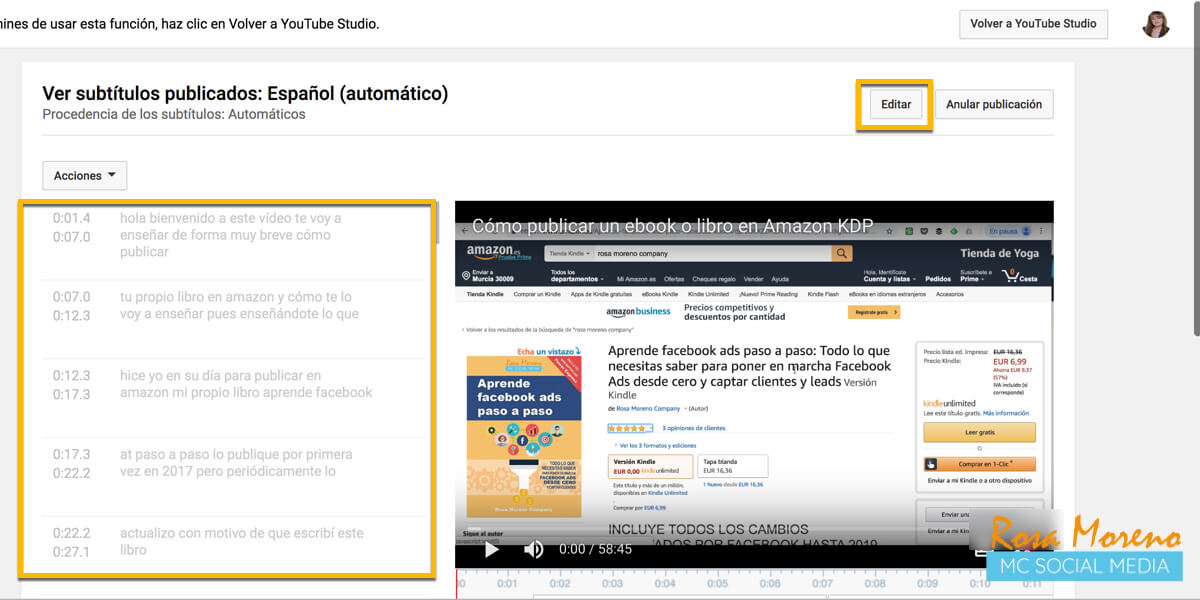
Task: Click the Editar button
Action: 896,104
